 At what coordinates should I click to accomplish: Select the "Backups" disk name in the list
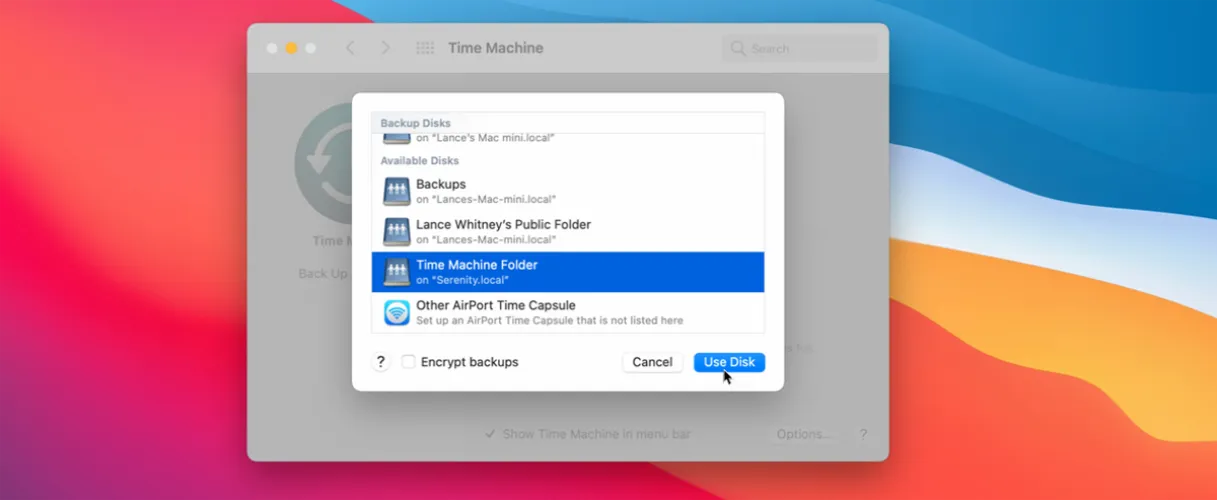coord(441,184)
